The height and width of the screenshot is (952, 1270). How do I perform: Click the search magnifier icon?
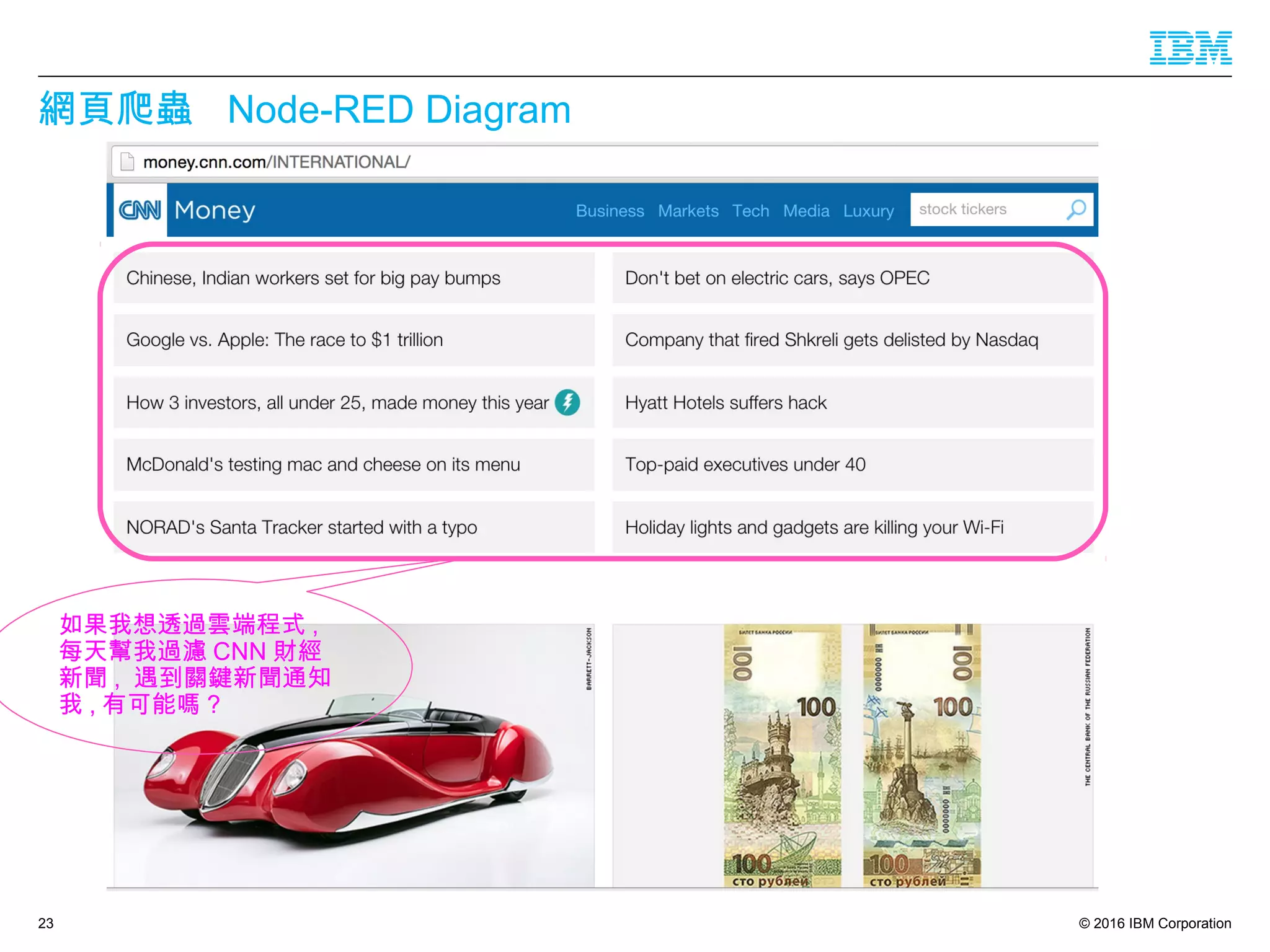click(1077, 209)
